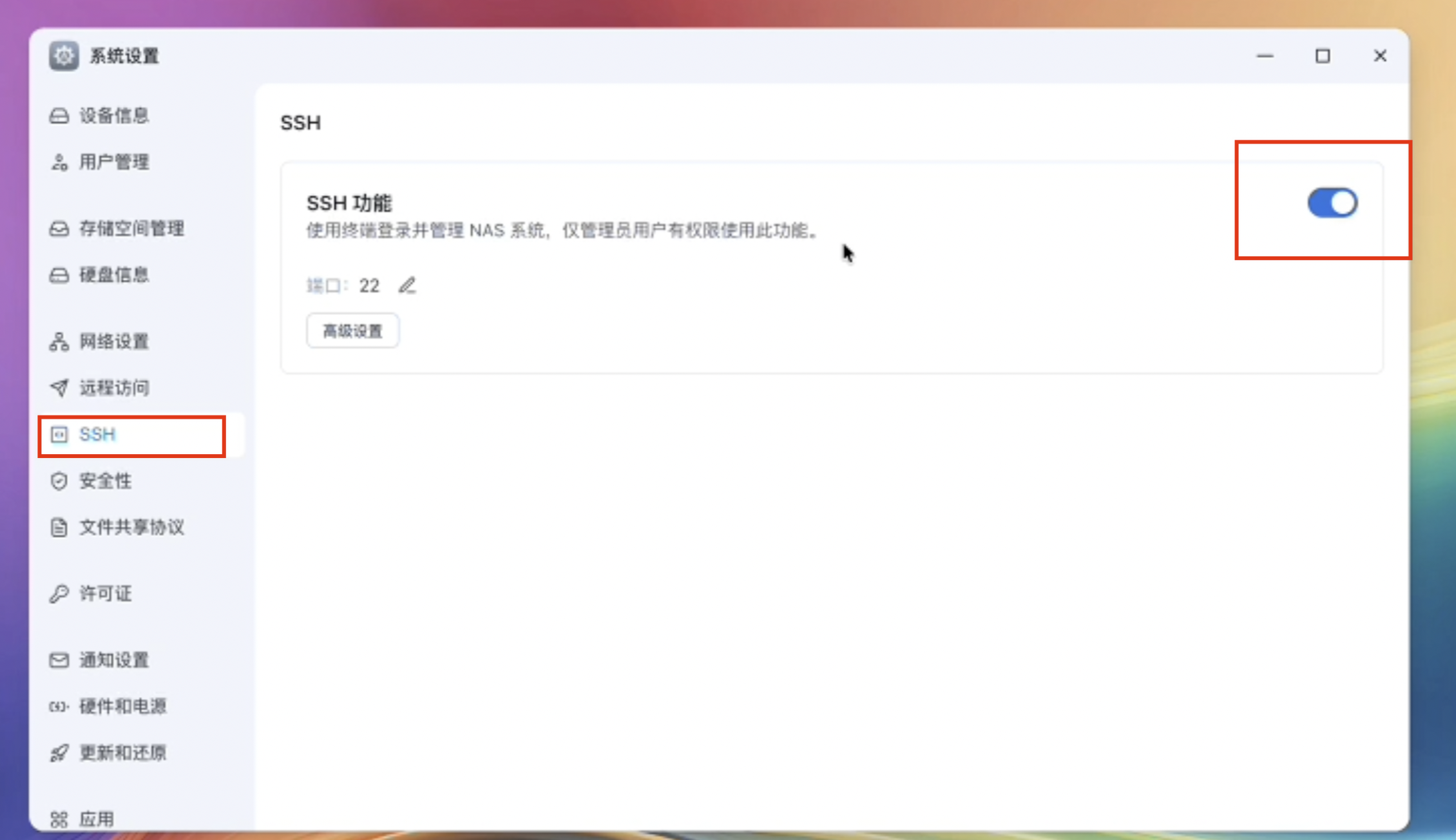Select the SSH sidebar entry

[x=97, y=435]
